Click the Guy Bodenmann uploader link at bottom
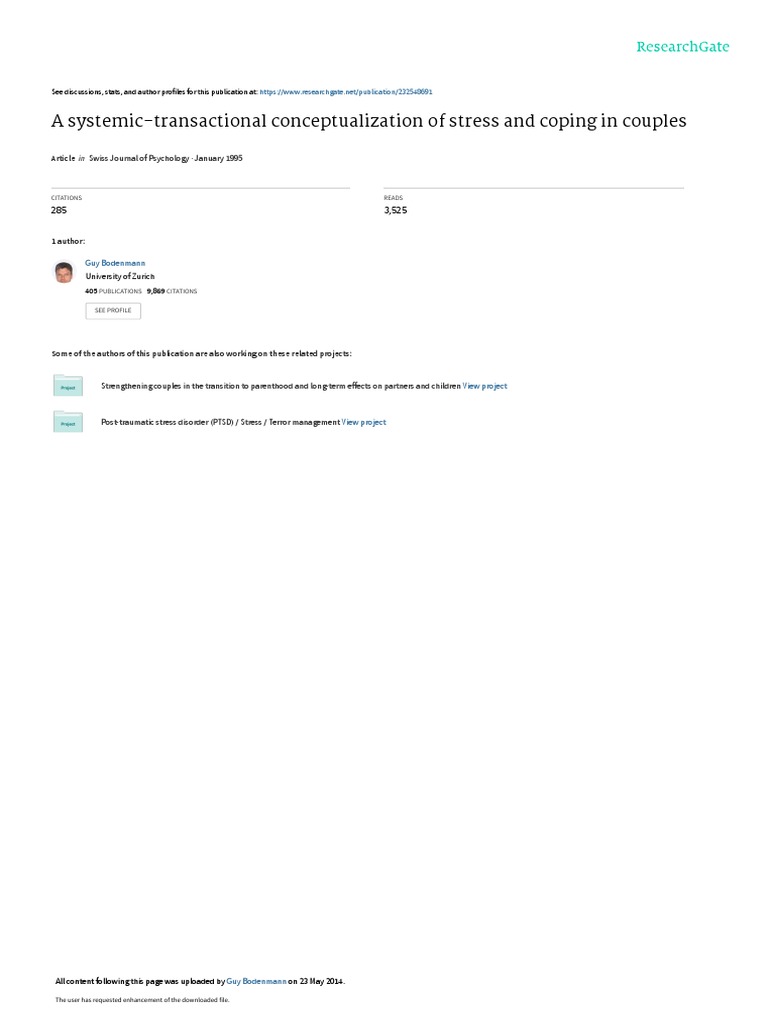This screenshot has width=768, height=1024. click(256, 981)
